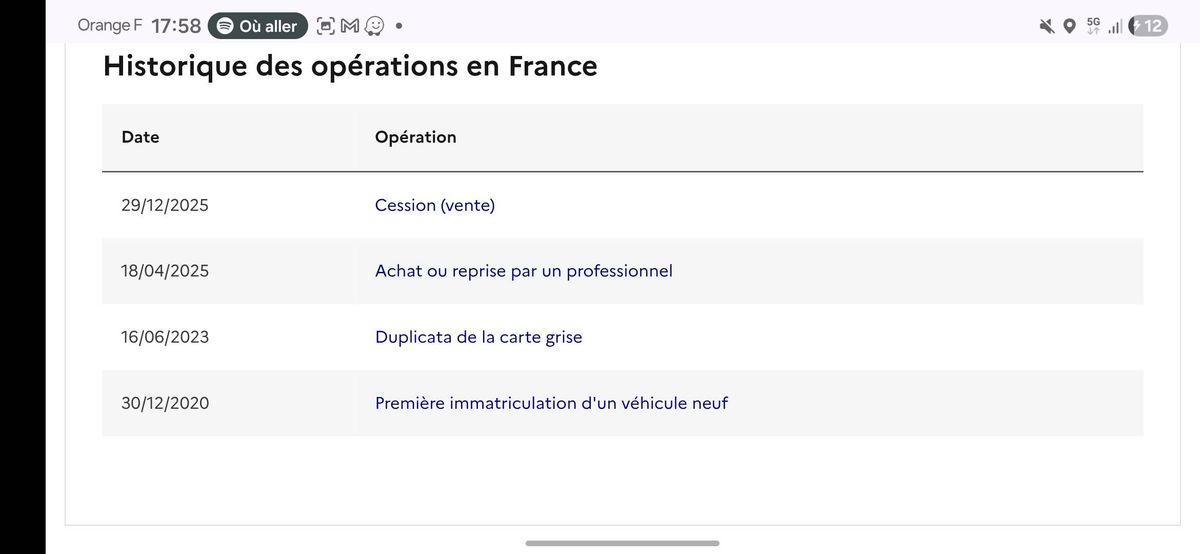
Task: Tap the "Historique des opérations en France" heading
Action: pos(350,66)
